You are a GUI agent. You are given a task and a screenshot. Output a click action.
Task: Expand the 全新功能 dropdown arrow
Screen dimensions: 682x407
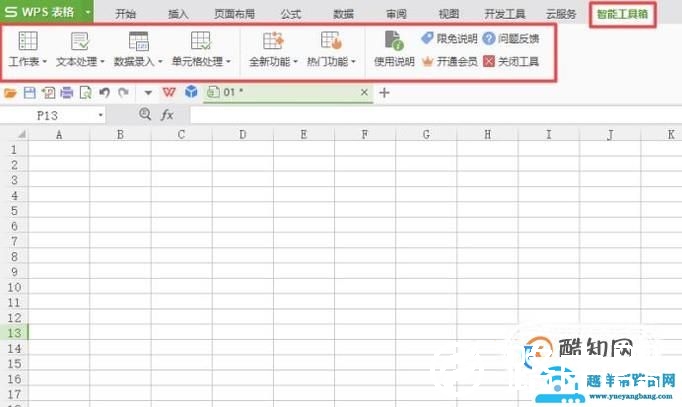295,62
